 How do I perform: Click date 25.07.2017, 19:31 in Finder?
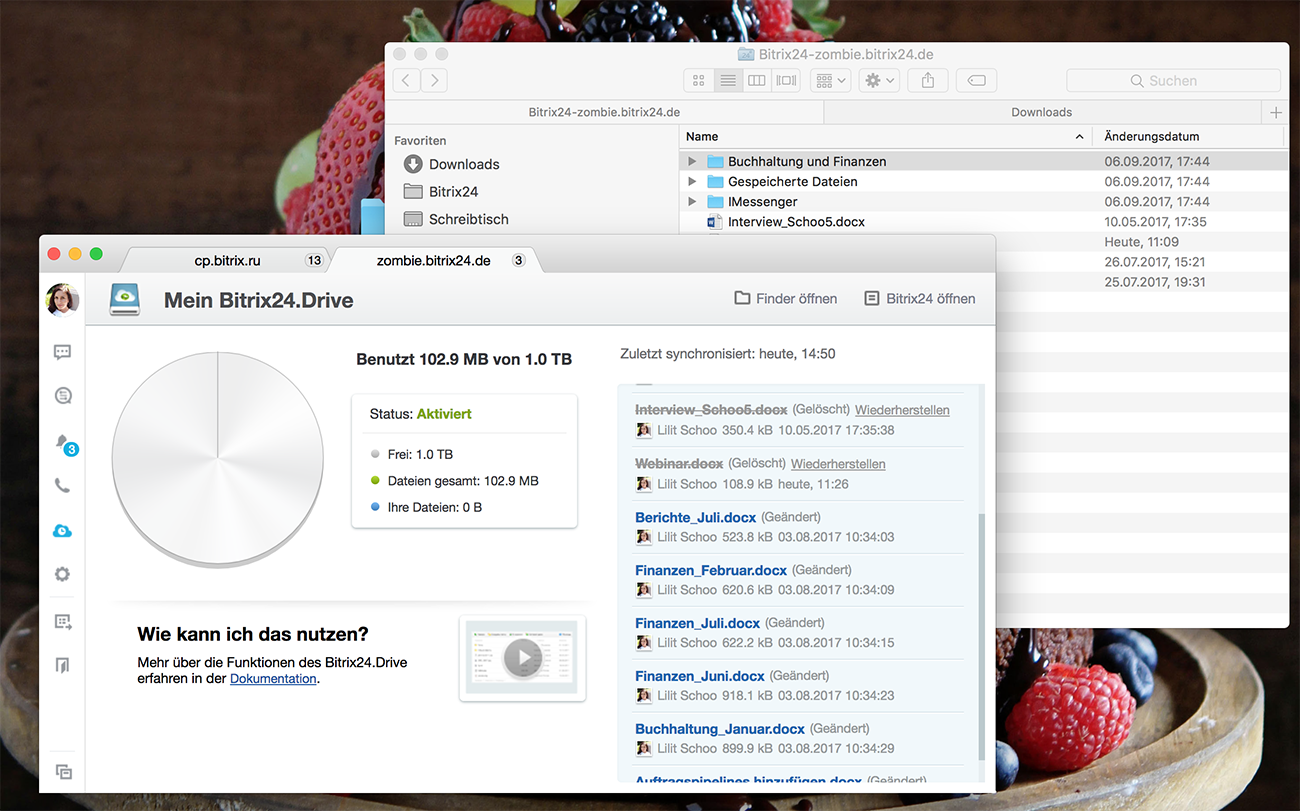pos(1155,282)
